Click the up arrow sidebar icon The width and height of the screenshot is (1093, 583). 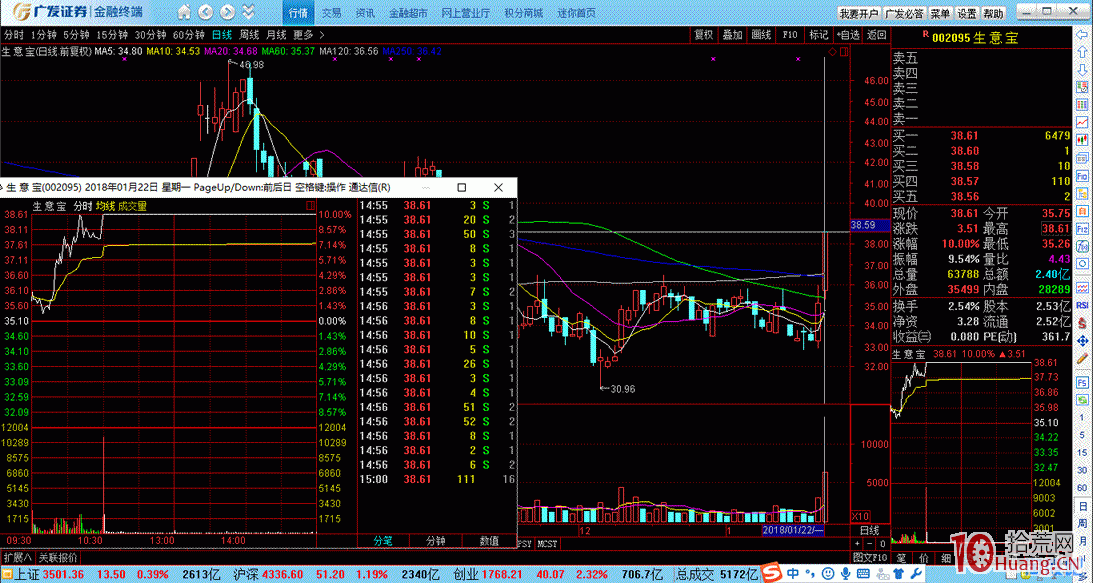click(x=1081, y=52)
